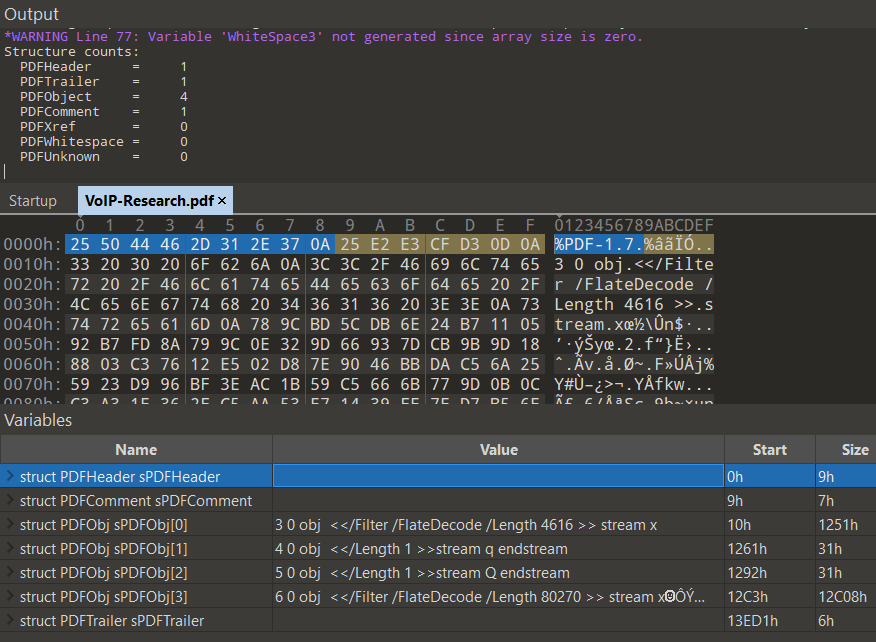Select 'struct PDFTrailer sPDFTrailer' name text
The image size is (876, 642).
click(x=112, y=621)
